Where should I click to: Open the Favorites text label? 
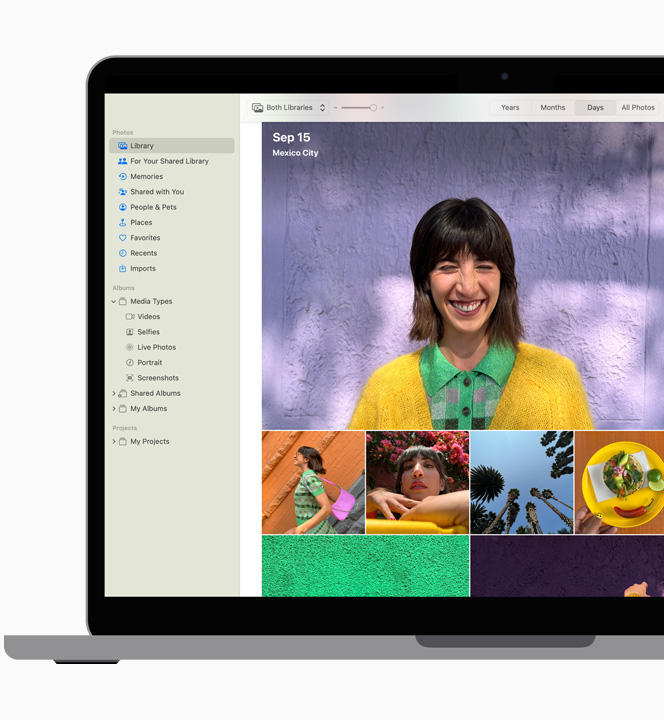[145, 238]
